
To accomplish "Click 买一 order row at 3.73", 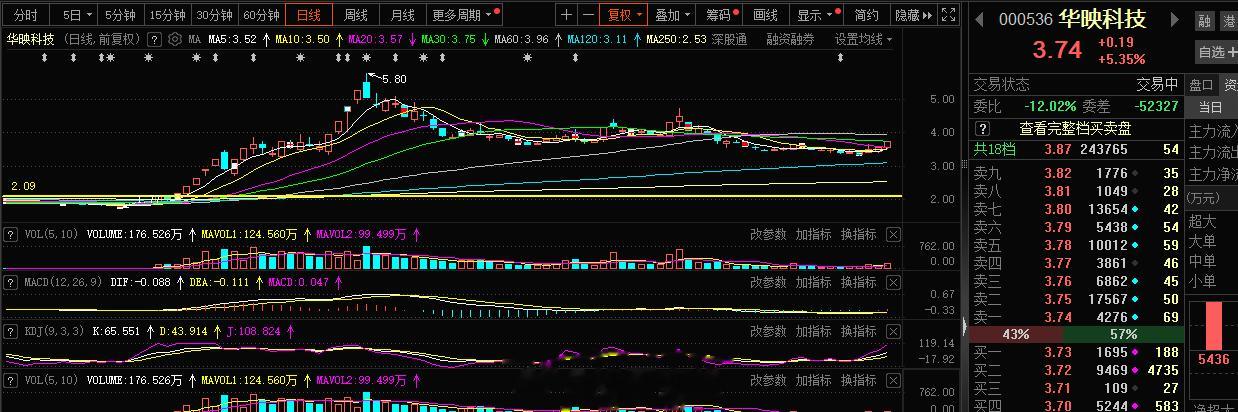I will tap(1076, 352).
